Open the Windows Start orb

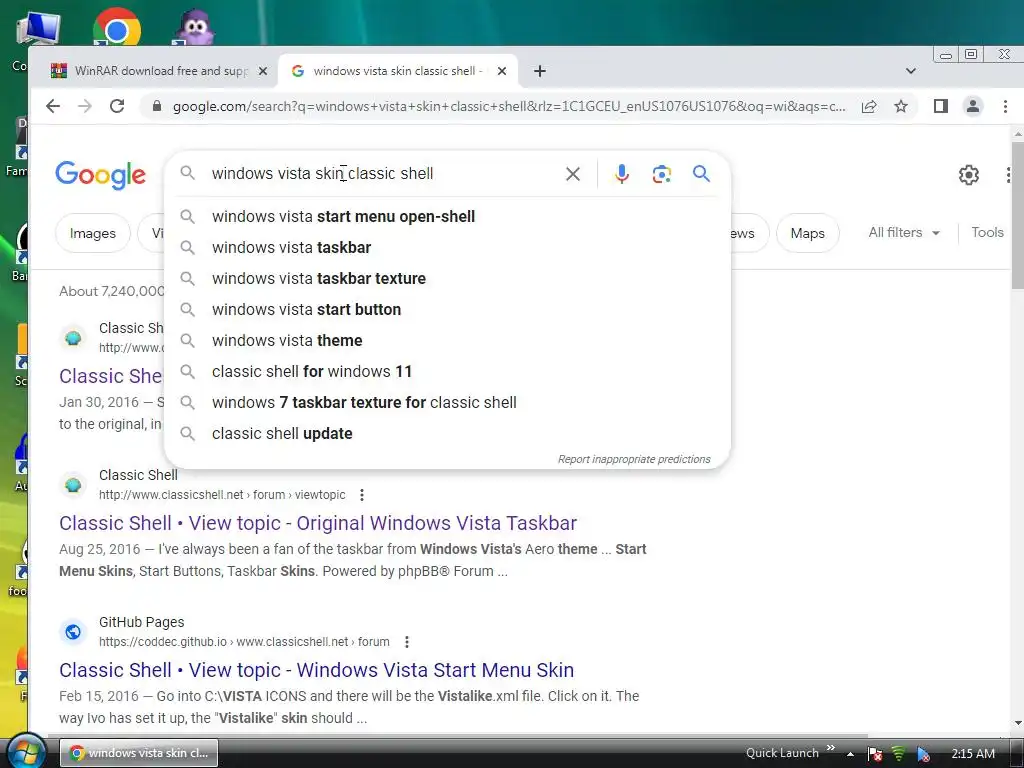tap(25, 752)
